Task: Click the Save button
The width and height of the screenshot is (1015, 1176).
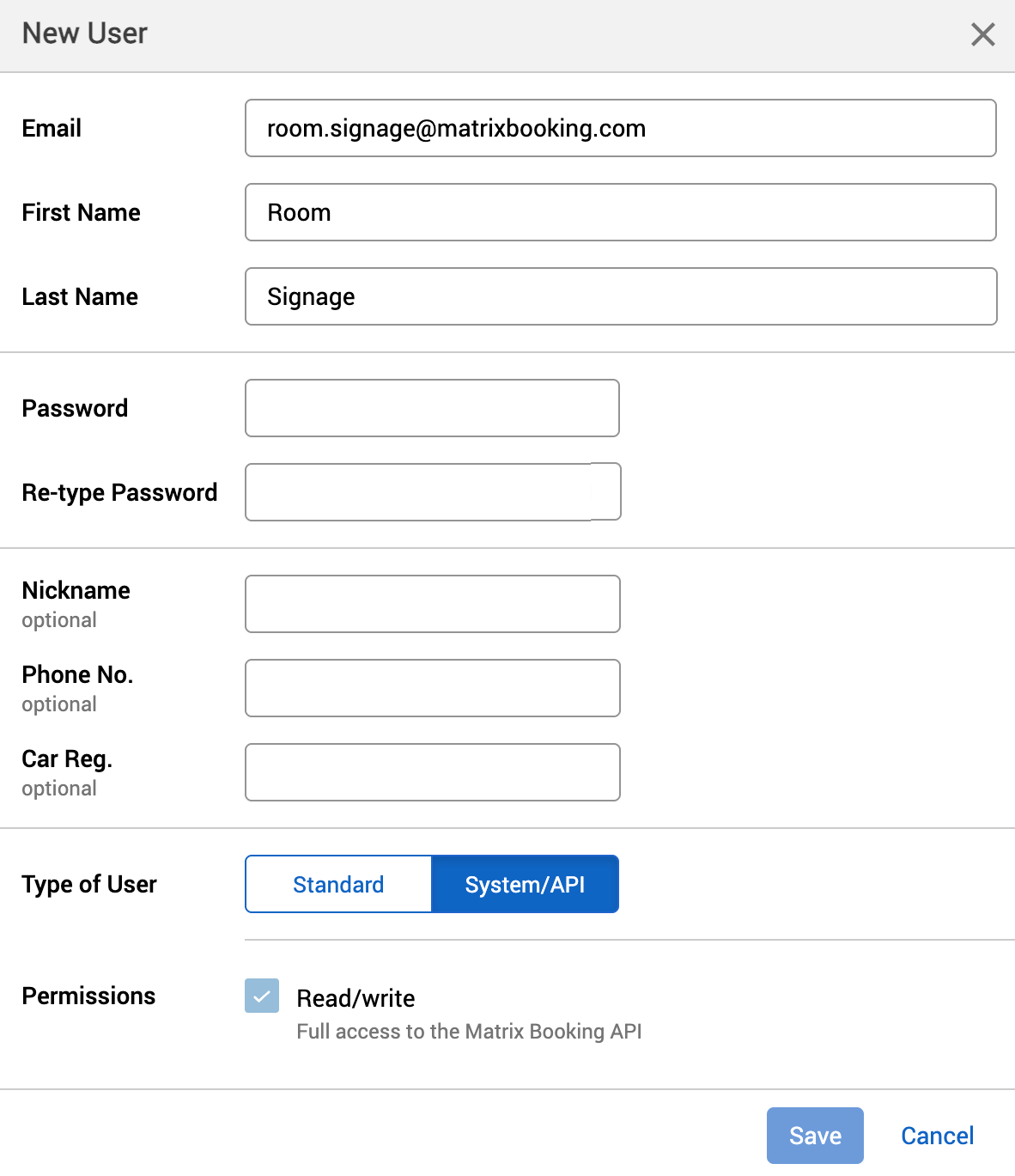Action: [x=814, y=1135]
